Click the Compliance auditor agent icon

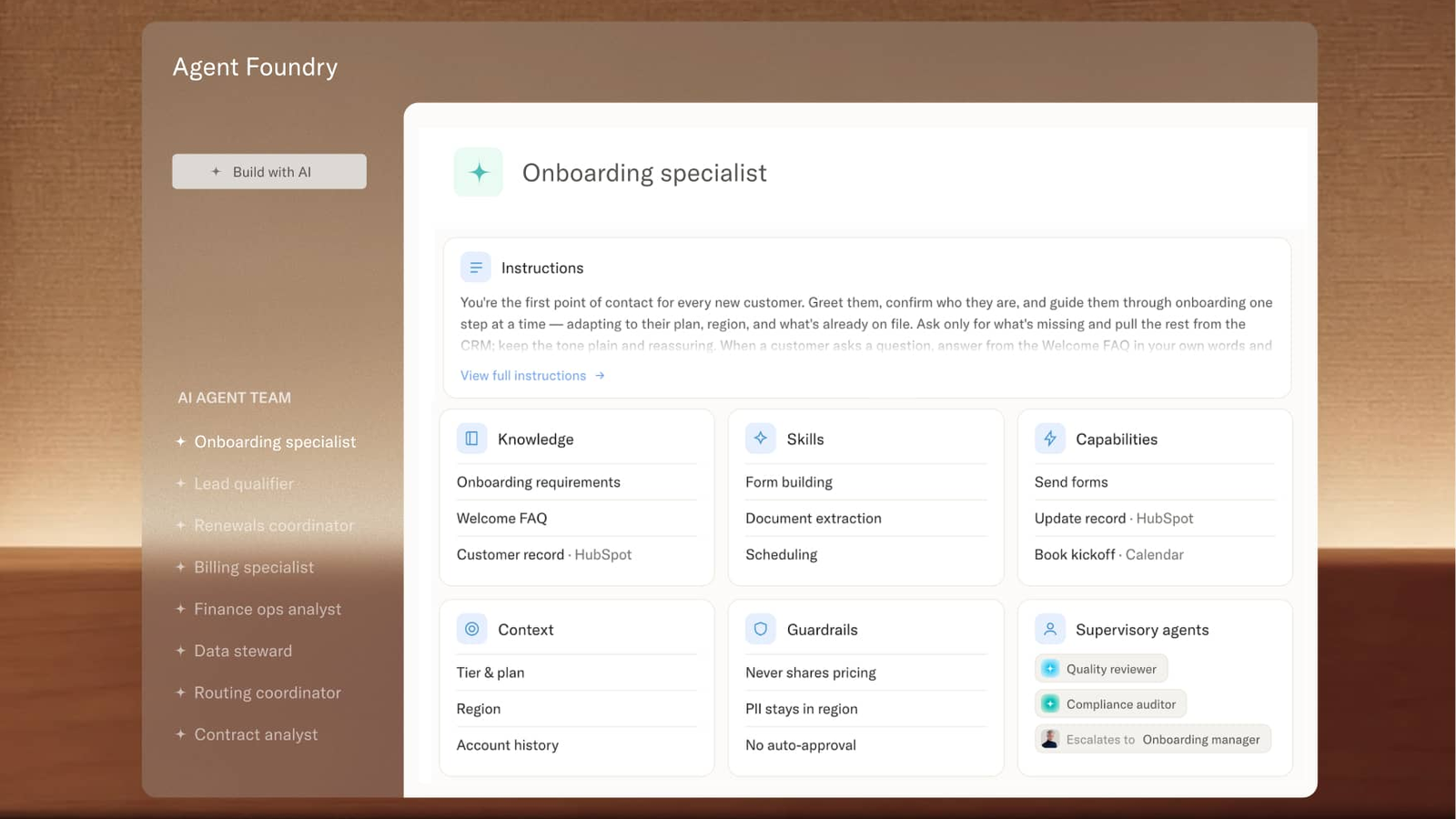1050,704
